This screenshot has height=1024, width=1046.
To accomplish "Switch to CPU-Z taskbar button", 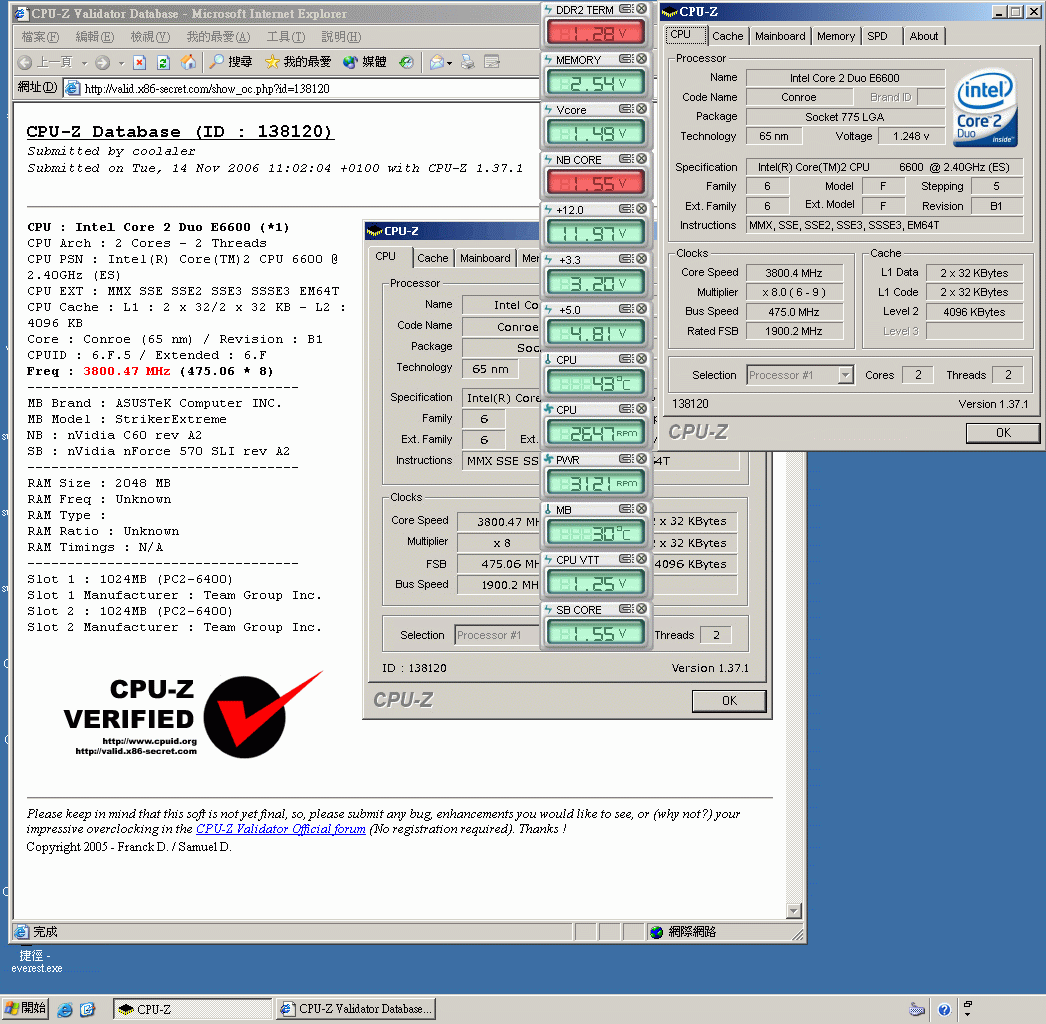I will pos(193,1009).
